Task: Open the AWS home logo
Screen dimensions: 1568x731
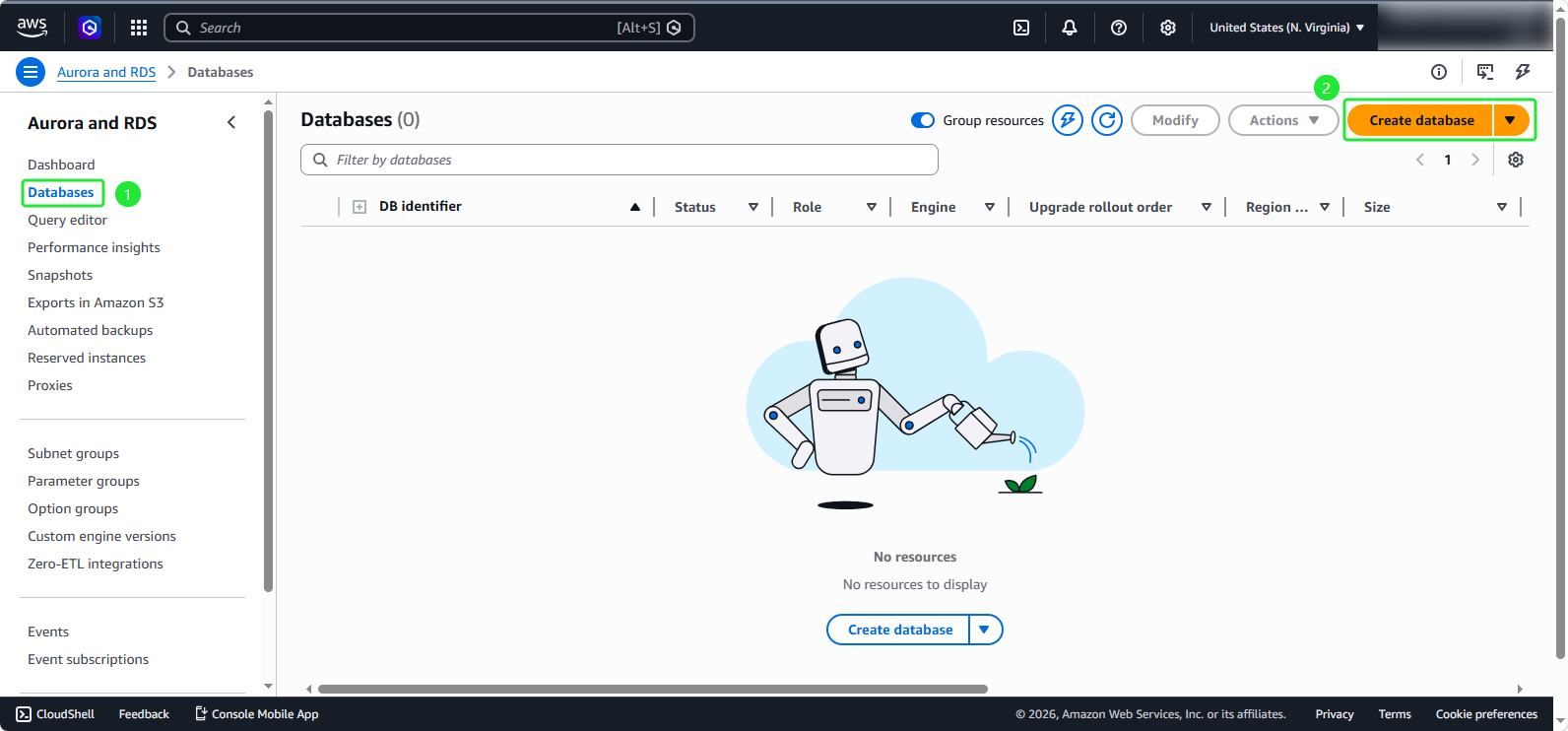Action: pos(32,28)
